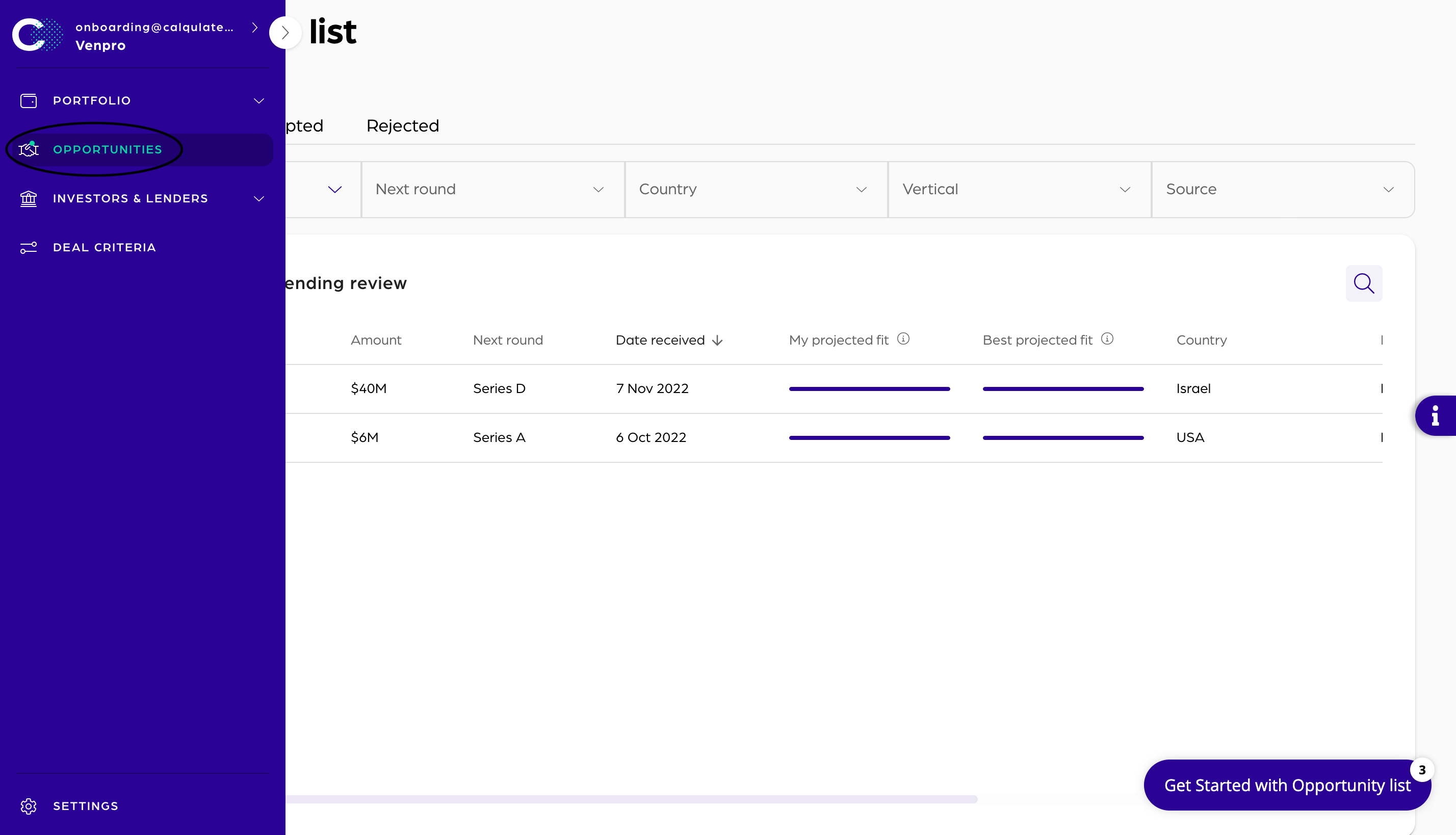The image size is (1456, 835).
Task: Click the Best projected fit info icon
Action: (x=1107, y=339)
